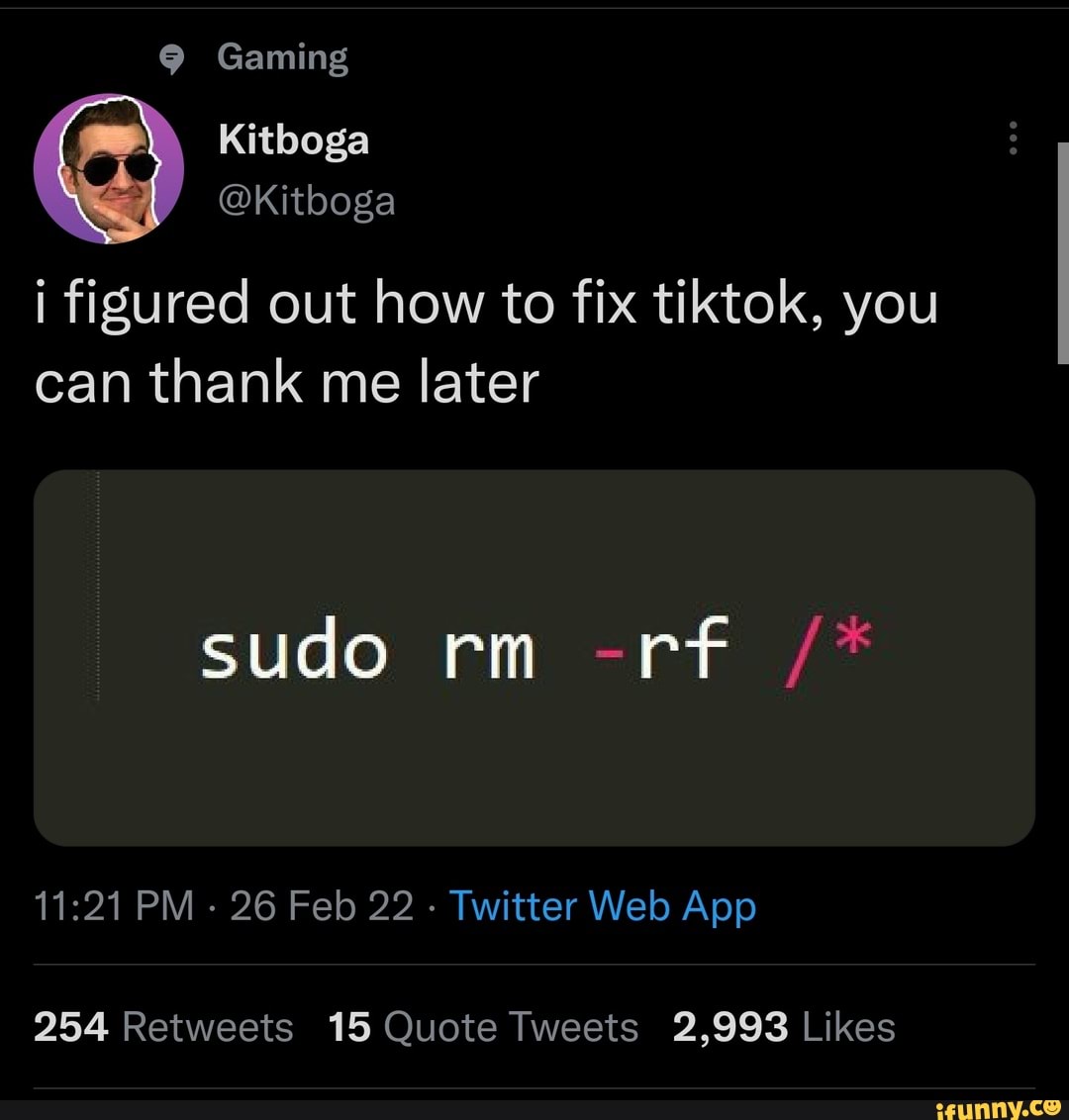1069x1120 pixels.
Task: Click the 11:21 PM timestamp
Action: click(112, 905)
